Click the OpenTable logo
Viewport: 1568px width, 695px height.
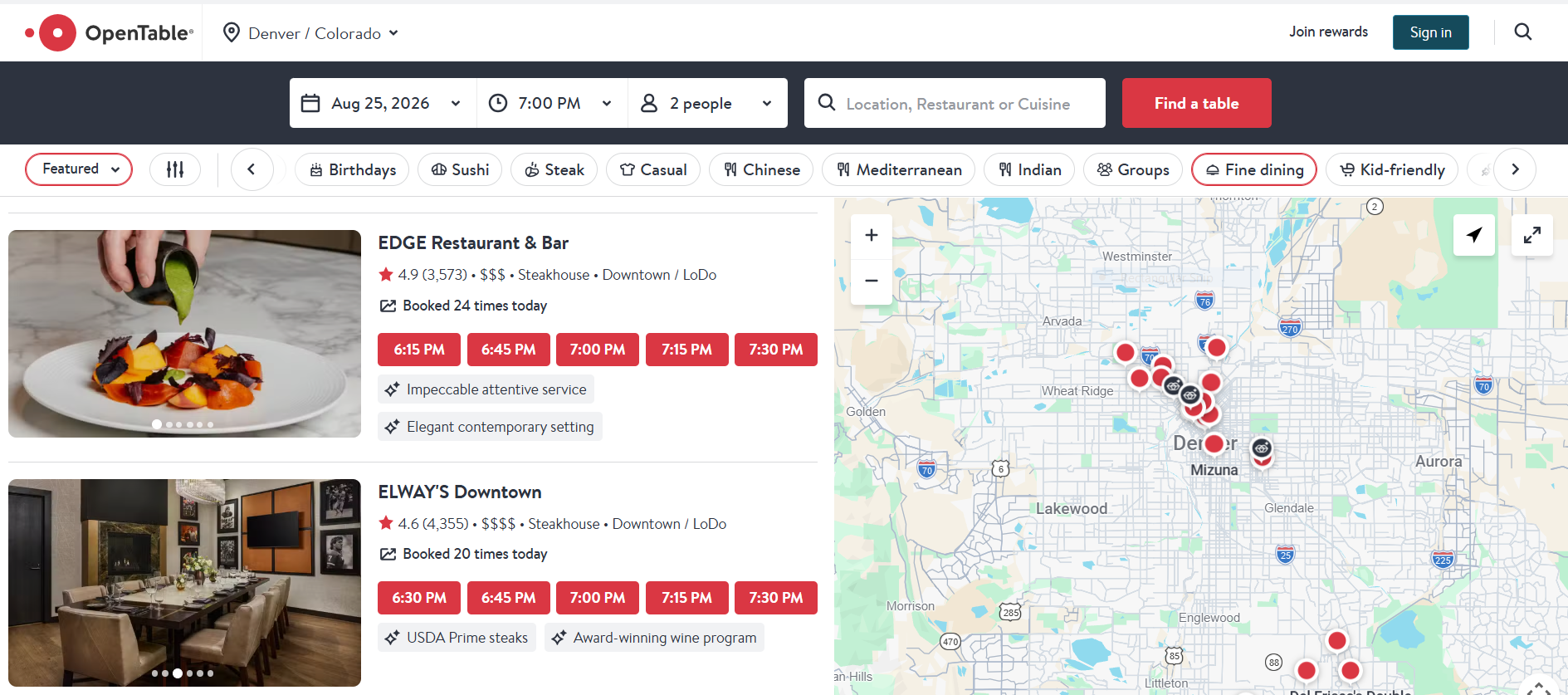pyautogui.click(x=109, y=33)
